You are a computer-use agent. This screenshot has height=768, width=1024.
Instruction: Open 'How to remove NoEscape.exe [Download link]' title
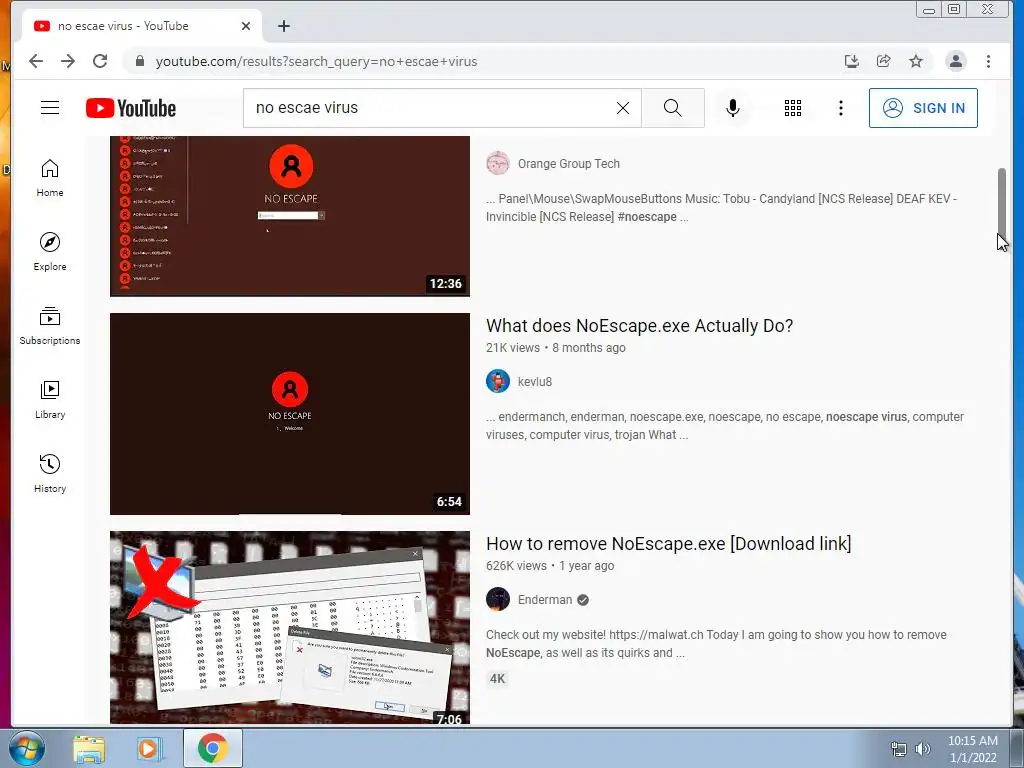669,544
